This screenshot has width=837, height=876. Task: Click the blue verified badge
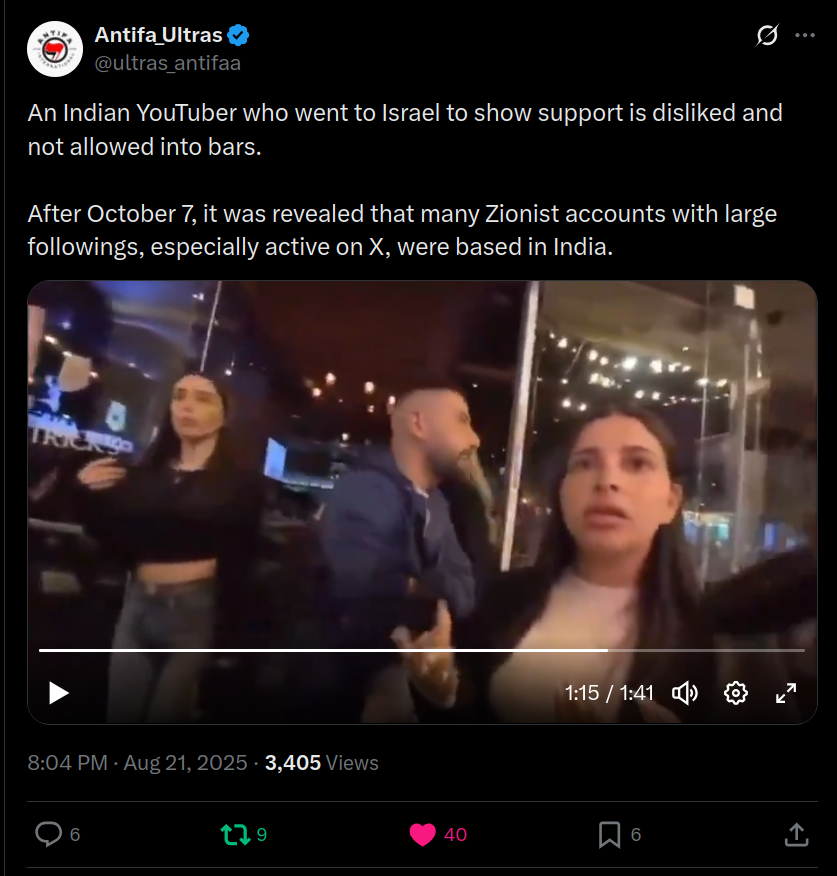pos(239,35)
